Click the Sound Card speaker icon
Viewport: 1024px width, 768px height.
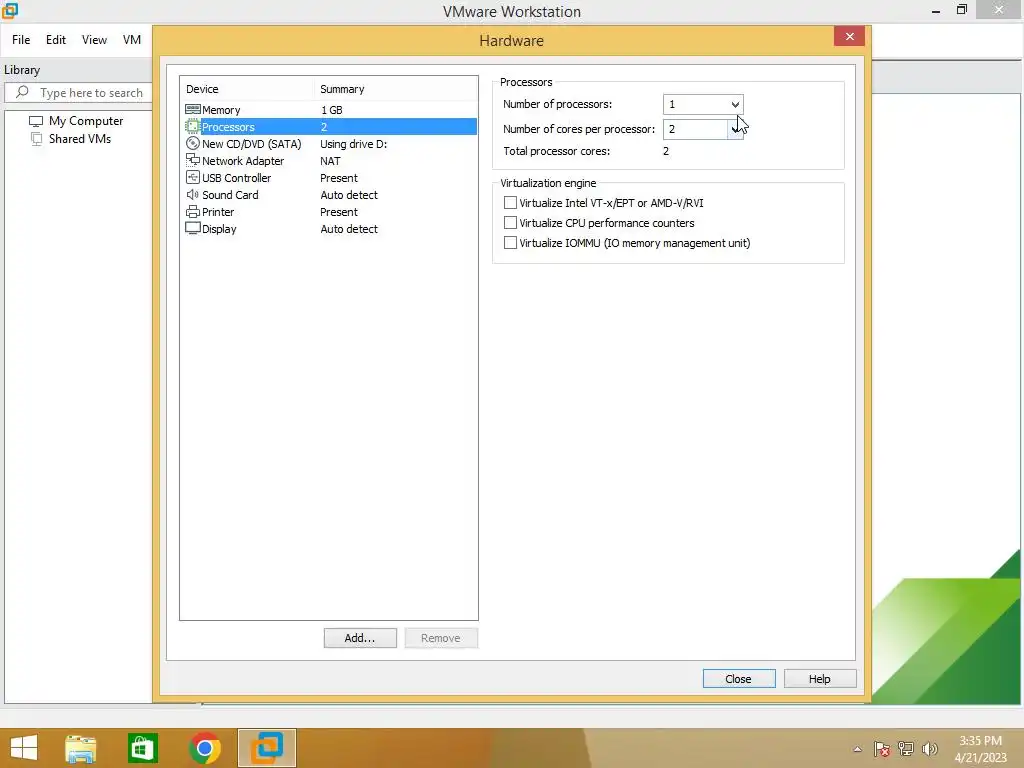(193, 195)
